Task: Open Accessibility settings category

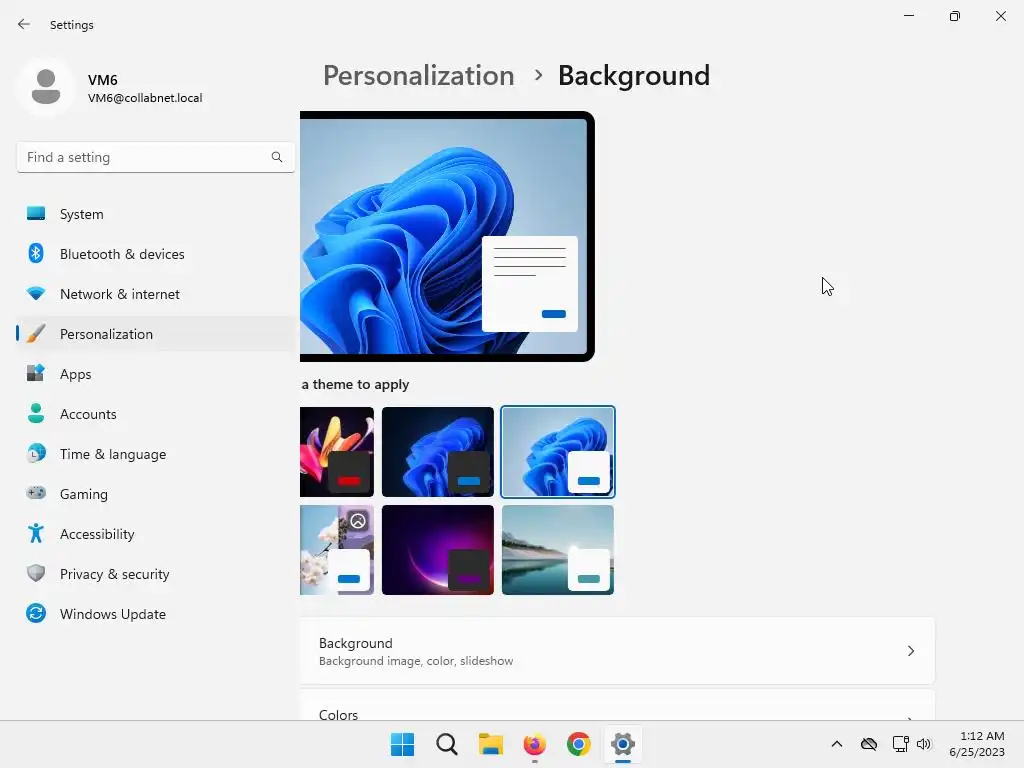Action: pyautogui.click(x=155, y=534)
